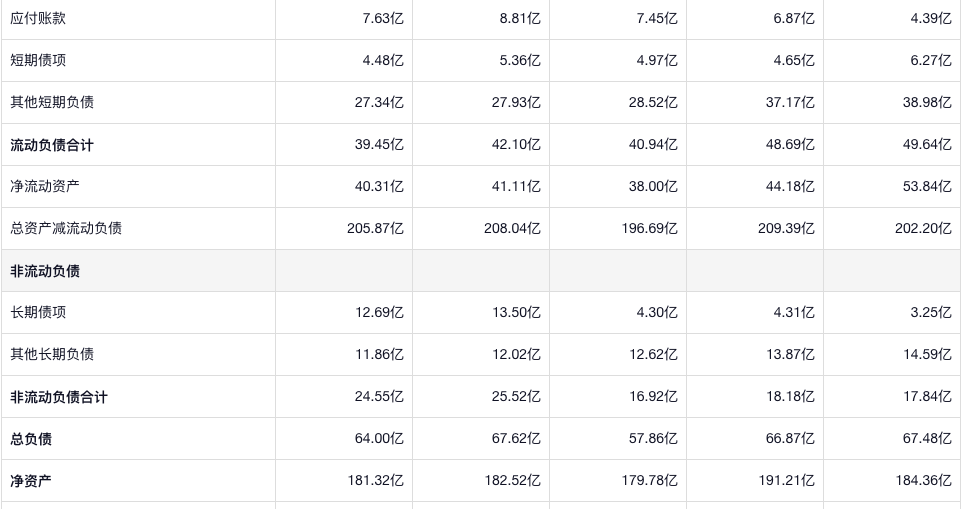The height and width of the screenshot is (509, 975).
Task: Select the 38.00亿 net current assets cell
Action: (x=653, y=186)
